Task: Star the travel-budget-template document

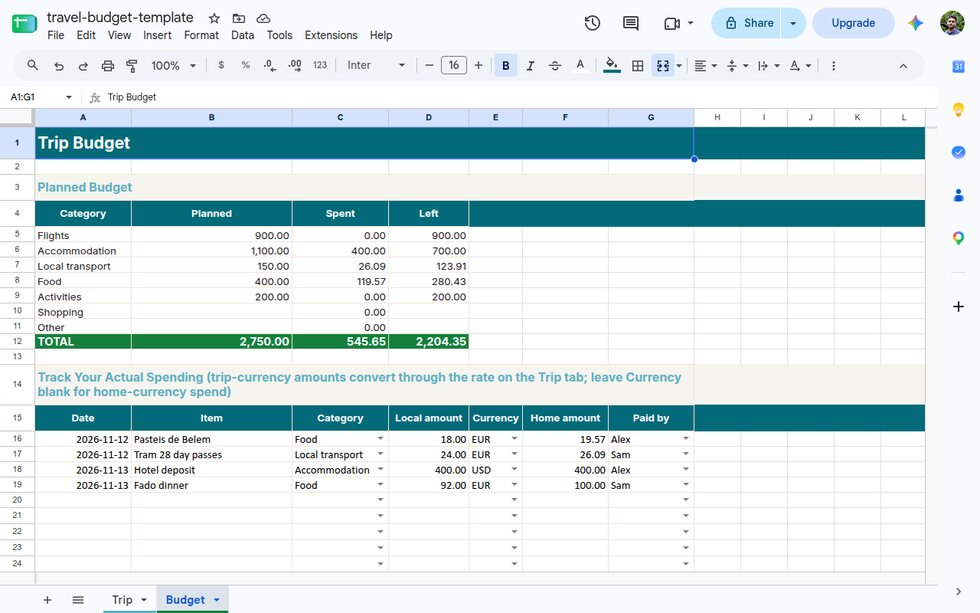Action: 214,18
